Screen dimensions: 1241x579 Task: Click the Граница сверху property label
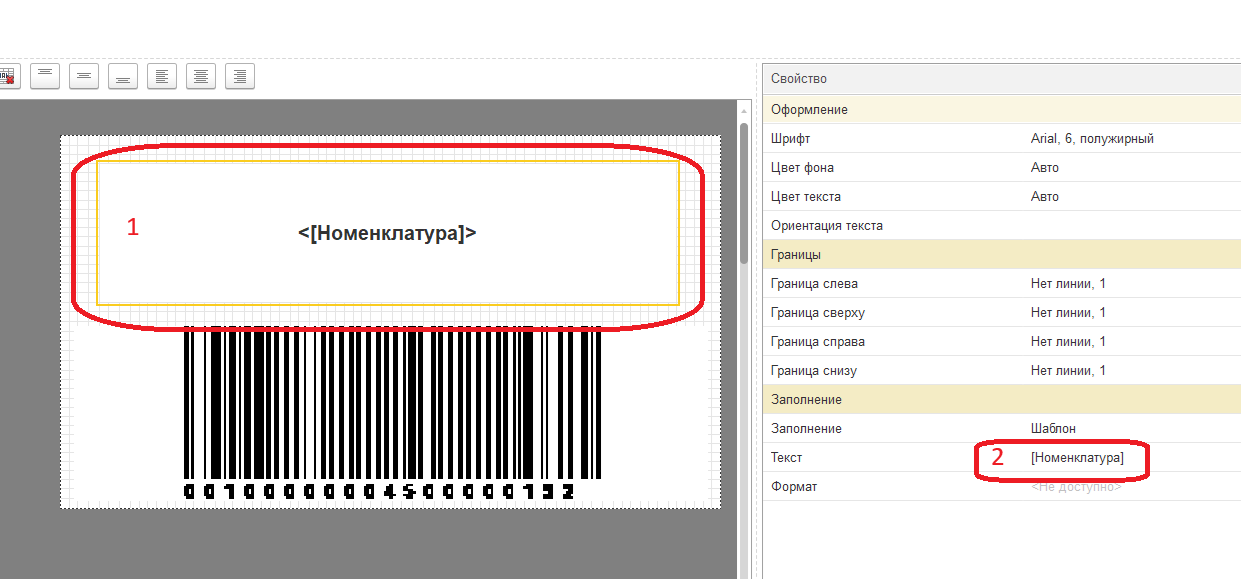click(x=818, y=313)
